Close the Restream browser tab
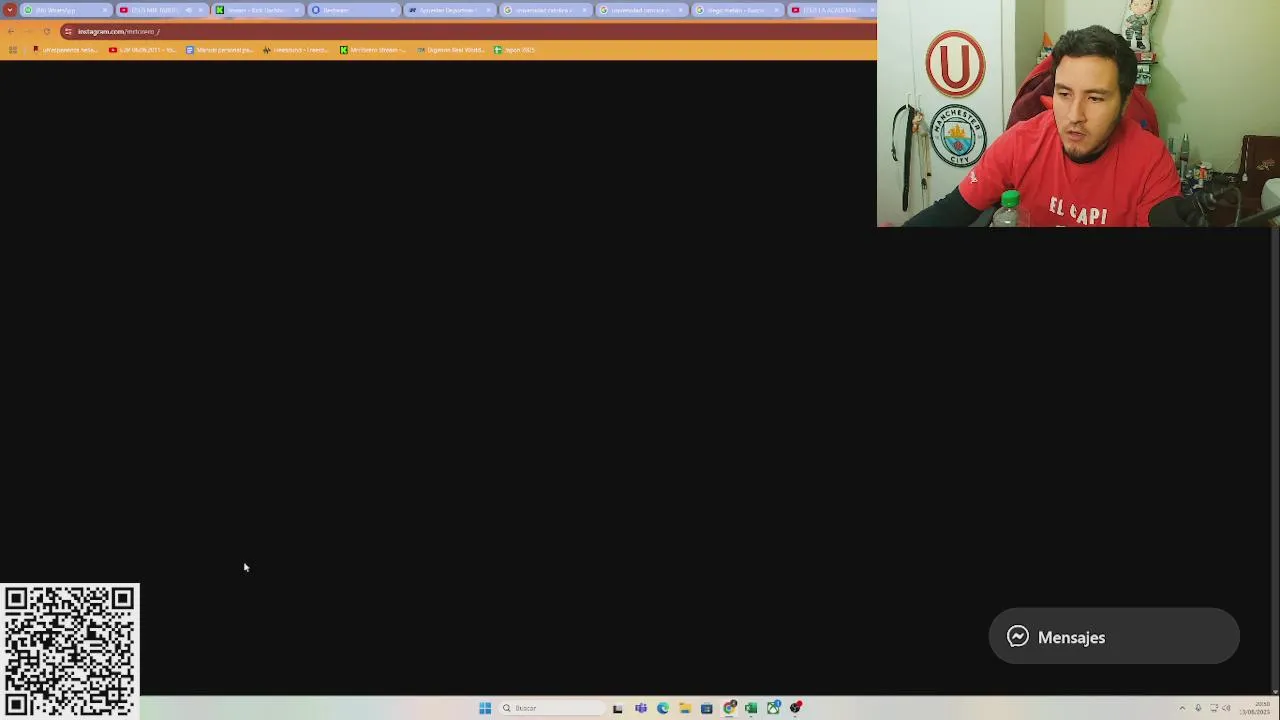The image size is (1280, 720). (393, 10)
